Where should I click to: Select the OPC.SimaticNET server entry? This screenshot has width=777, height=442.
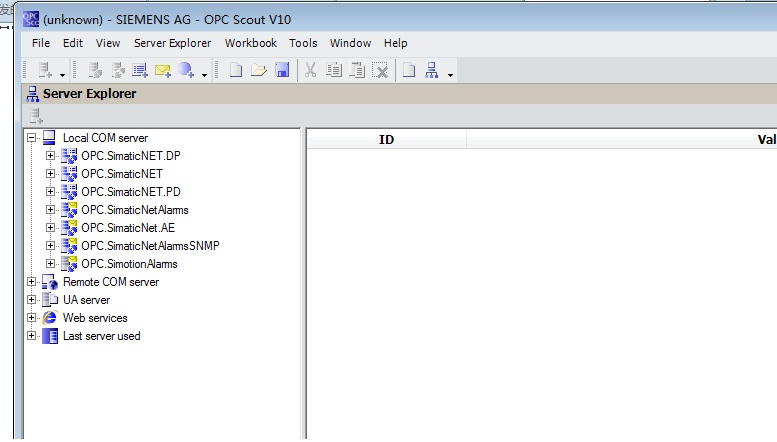122,173
